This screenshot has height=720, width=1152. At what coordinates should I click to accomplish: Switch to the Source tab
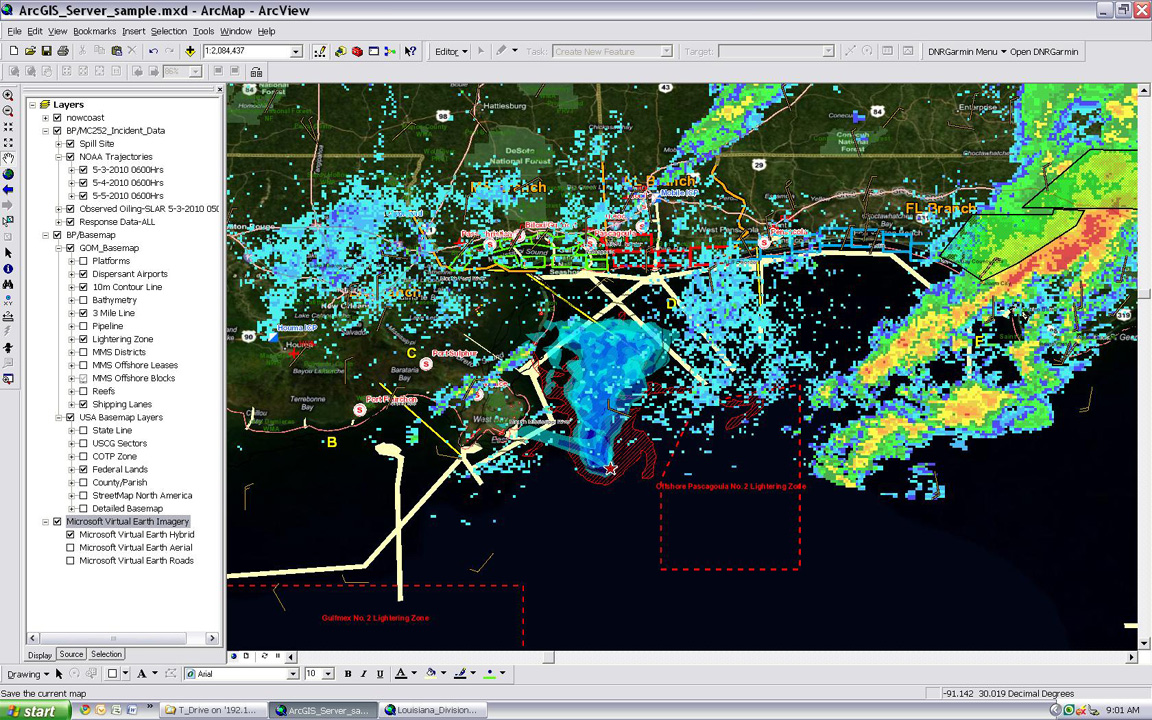[x=71, y=654]
